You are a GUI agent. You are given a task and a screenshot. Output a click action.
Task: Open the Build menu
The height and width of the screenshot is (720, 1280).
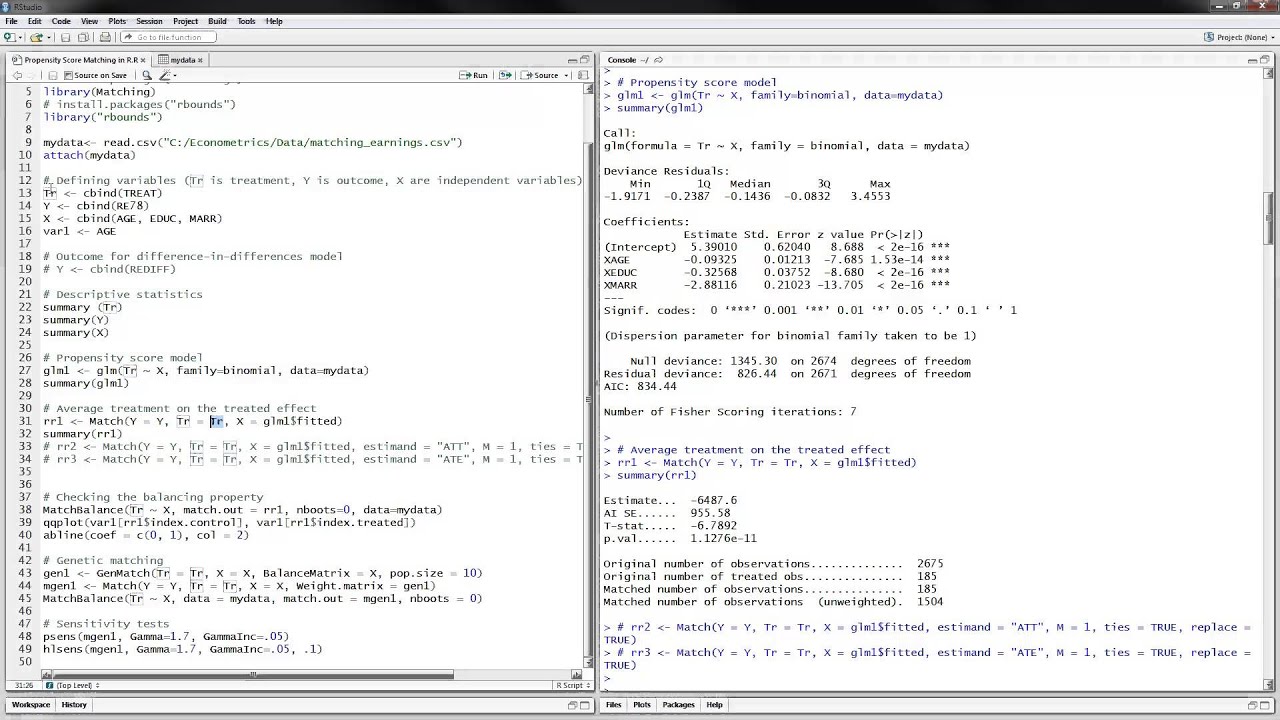[x=217, y=21]
